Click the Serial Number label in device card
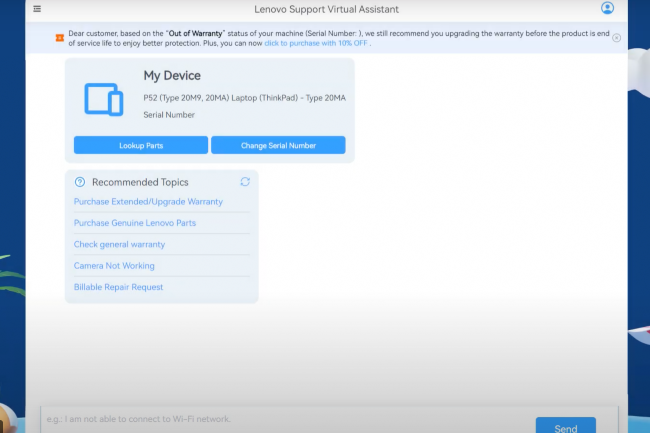Viewport: 650px width, 433px height. 169,115
